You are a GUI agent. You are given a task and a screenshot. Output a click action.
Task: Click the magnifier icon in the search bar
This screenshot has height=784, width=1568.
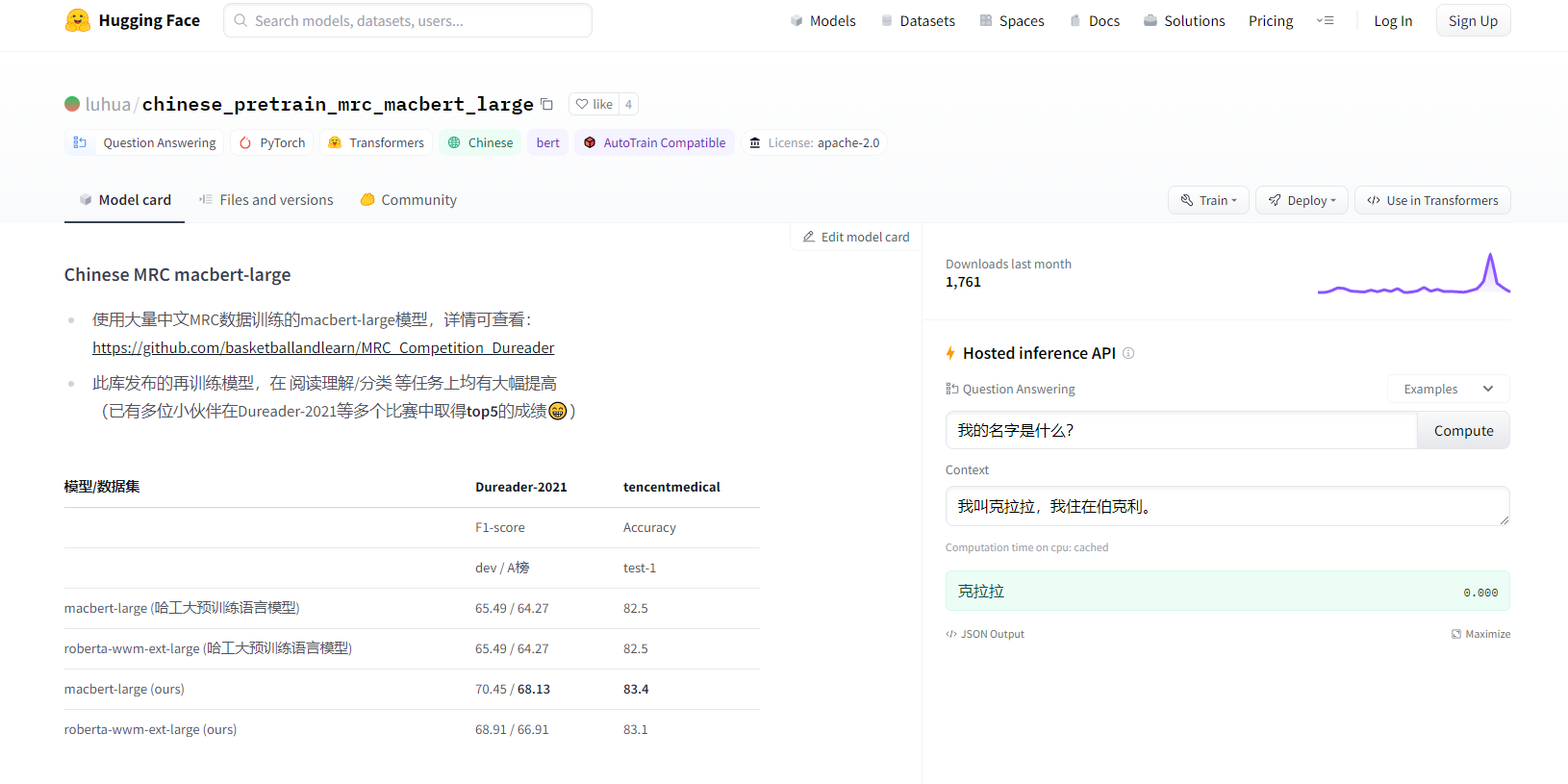click(x=240, y=20)
